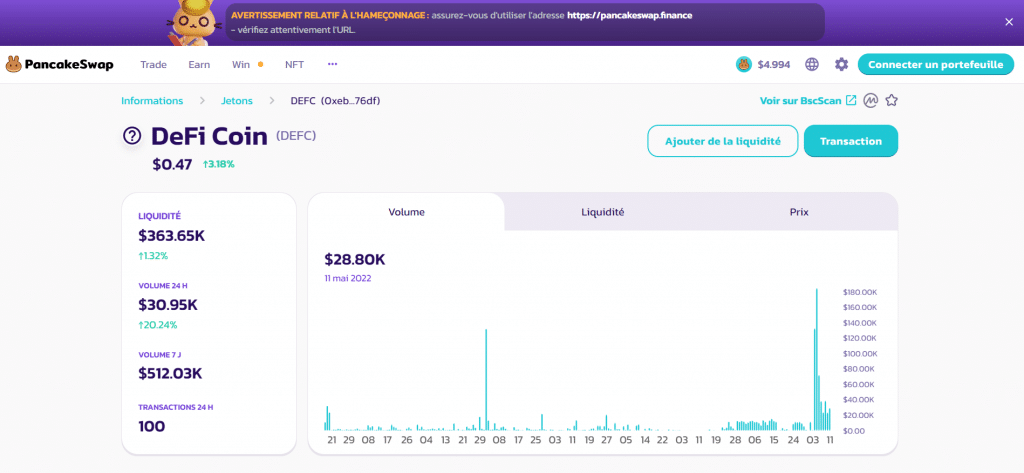Click the pancakeswap.finance URL in banner
This screenshot has height=473, width=1024.
click(629, 14)
